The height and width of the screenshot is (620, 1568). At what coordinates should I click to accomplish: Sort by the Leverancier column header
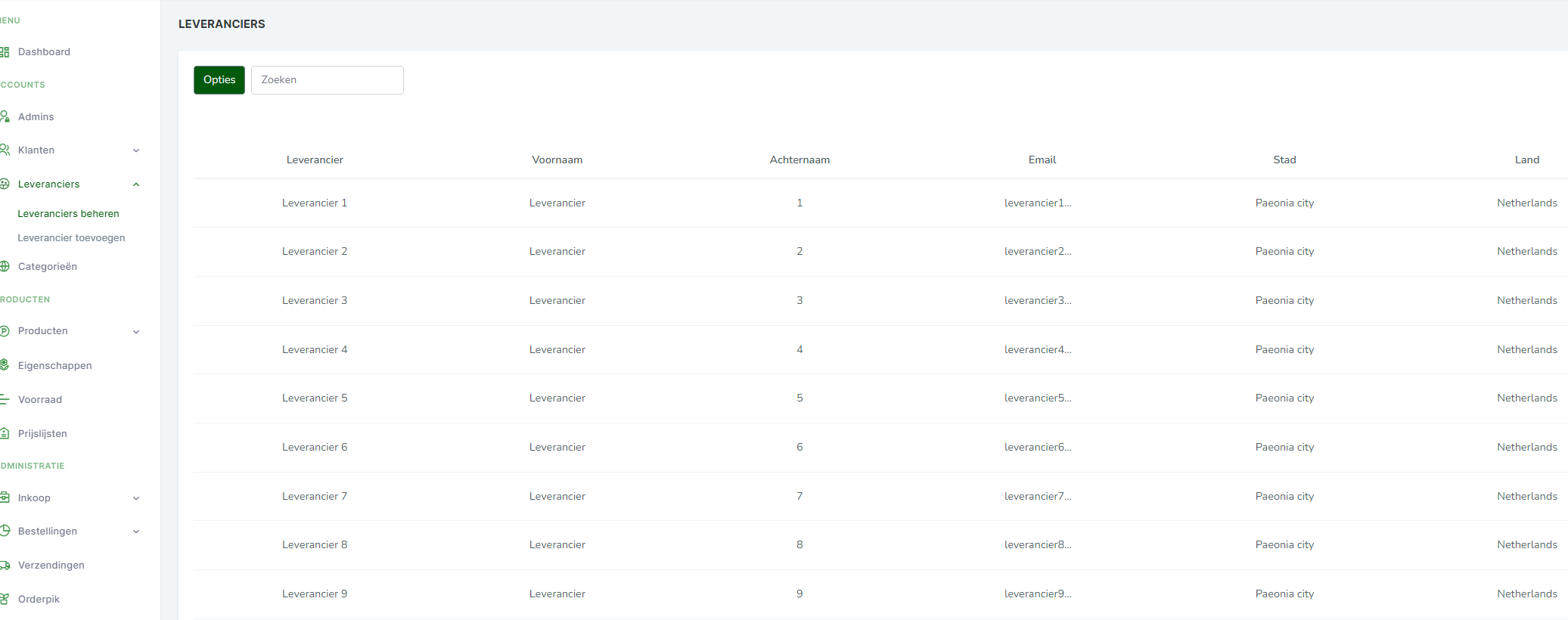pyautogui.click(x=315, y=160)
